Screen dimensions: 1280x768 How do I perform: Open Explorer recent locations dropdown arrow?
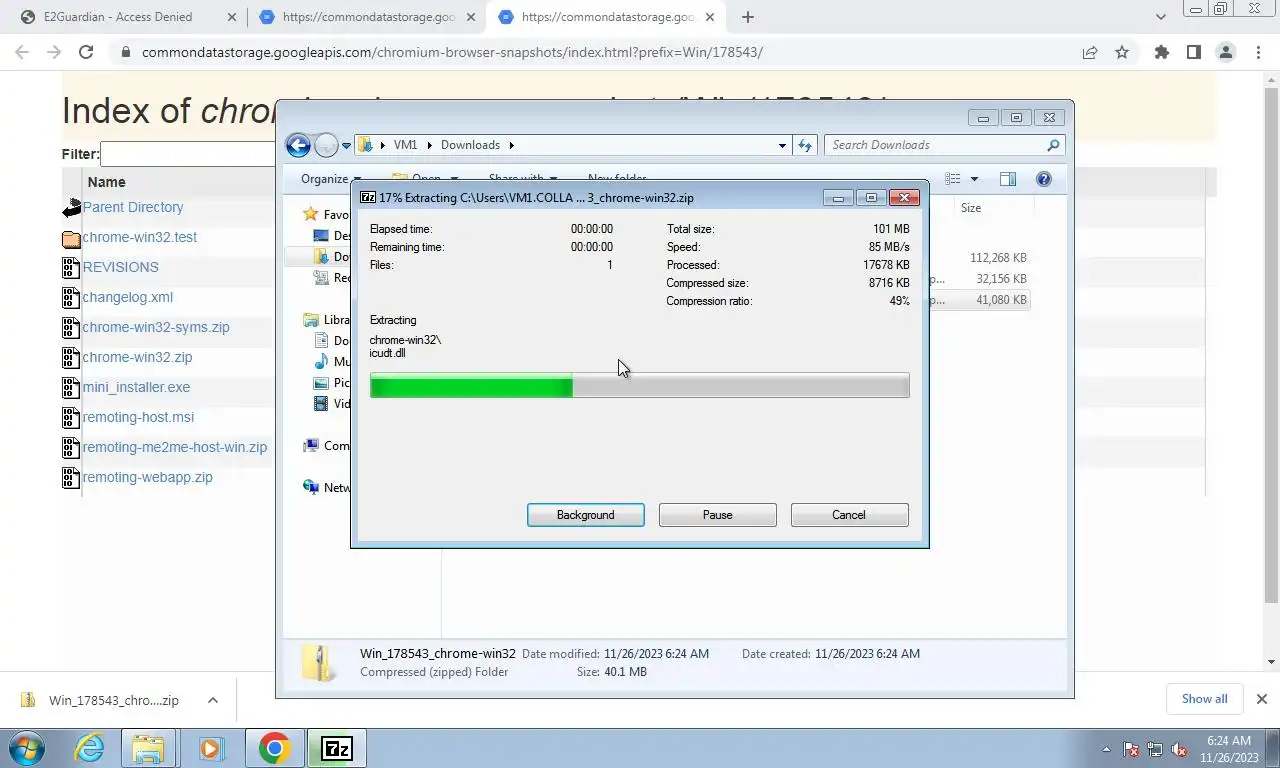click(x=347, y=146)
